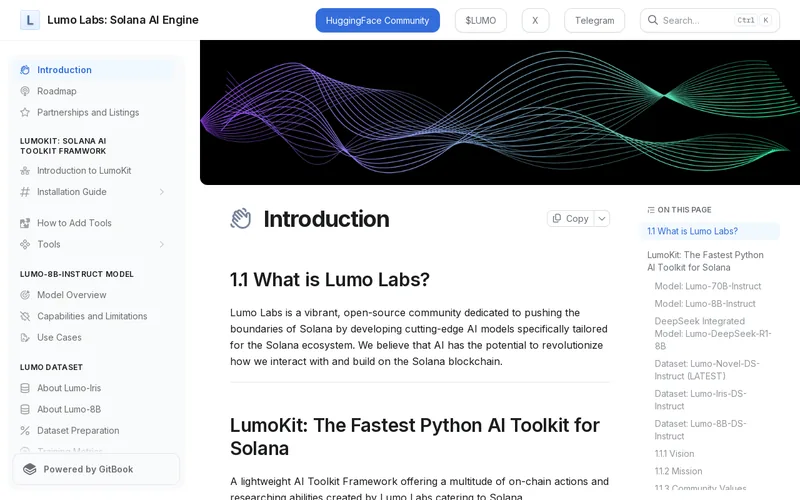Focus the Search input field
Viewport: 800px width, 500px height.
click(x=710, y=20)
